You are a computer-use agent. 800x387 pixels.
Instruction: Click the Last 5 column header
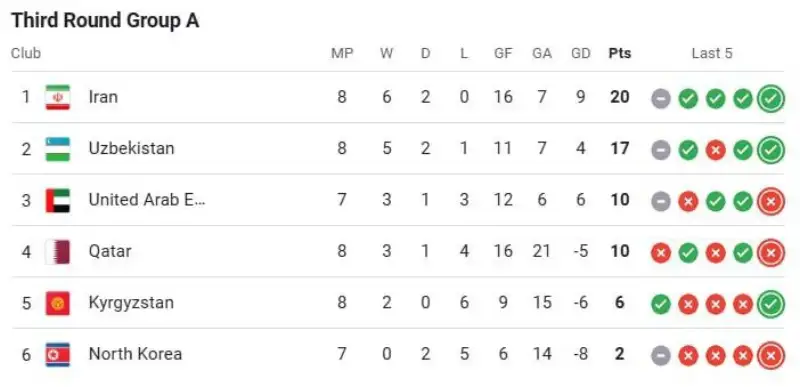[x=712, y=53]
